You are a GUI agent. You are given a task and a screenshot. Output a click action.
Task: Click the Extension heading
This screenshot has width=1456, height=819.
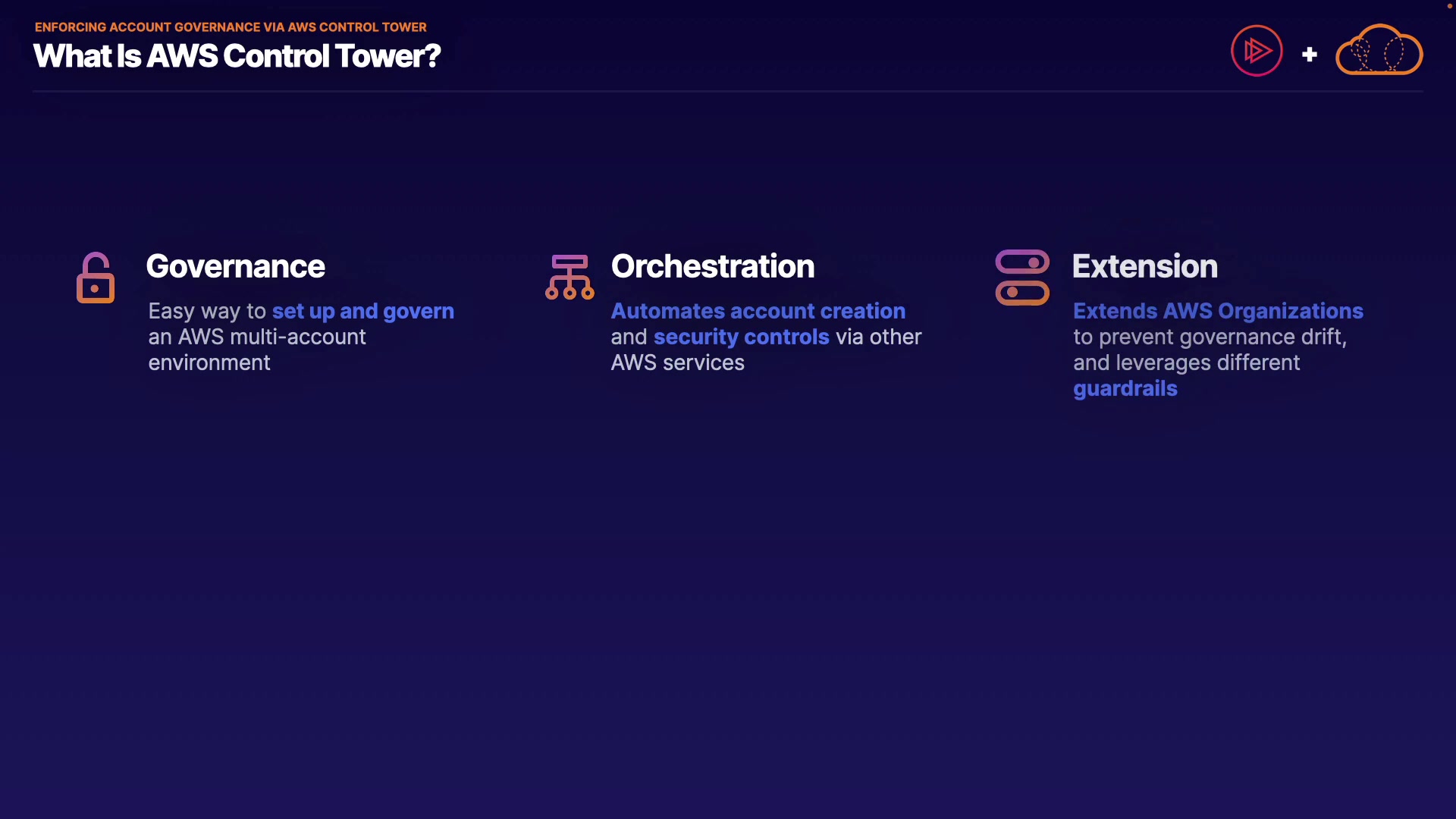tap(1144, 267)
